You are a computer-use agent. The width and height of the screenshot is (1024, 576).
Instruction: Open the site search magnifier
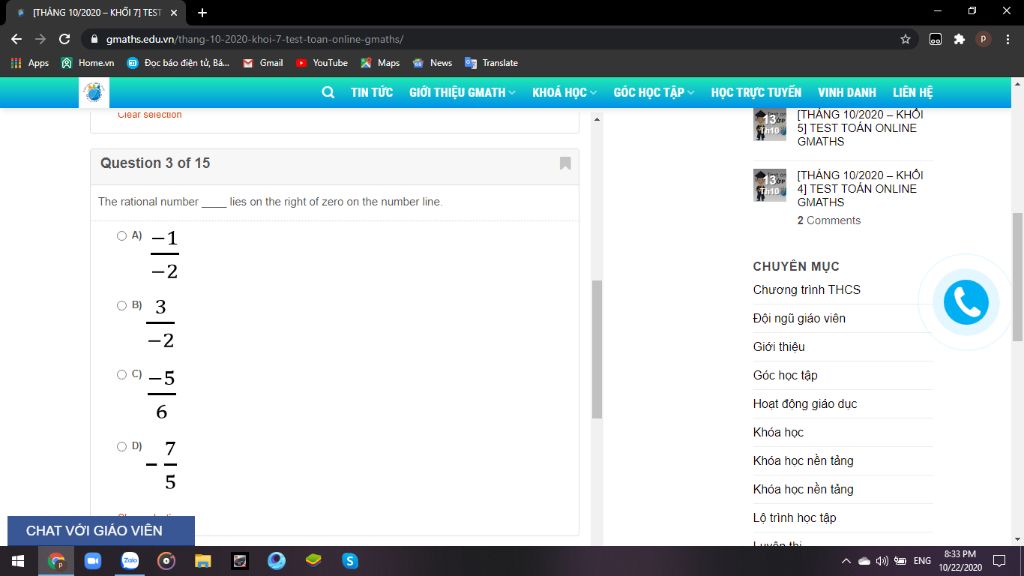click(x=328, y=92)
